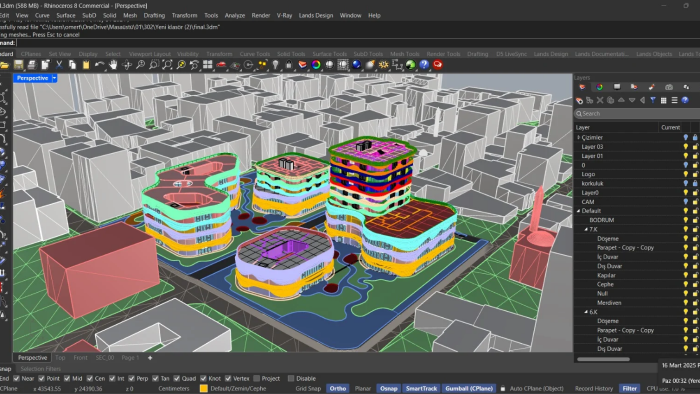Image resolution: width=700 pixels, height=394 pixels.
Task: Open the Perspective viewport title dropdown arrow
Action: (x=54, y=78)
